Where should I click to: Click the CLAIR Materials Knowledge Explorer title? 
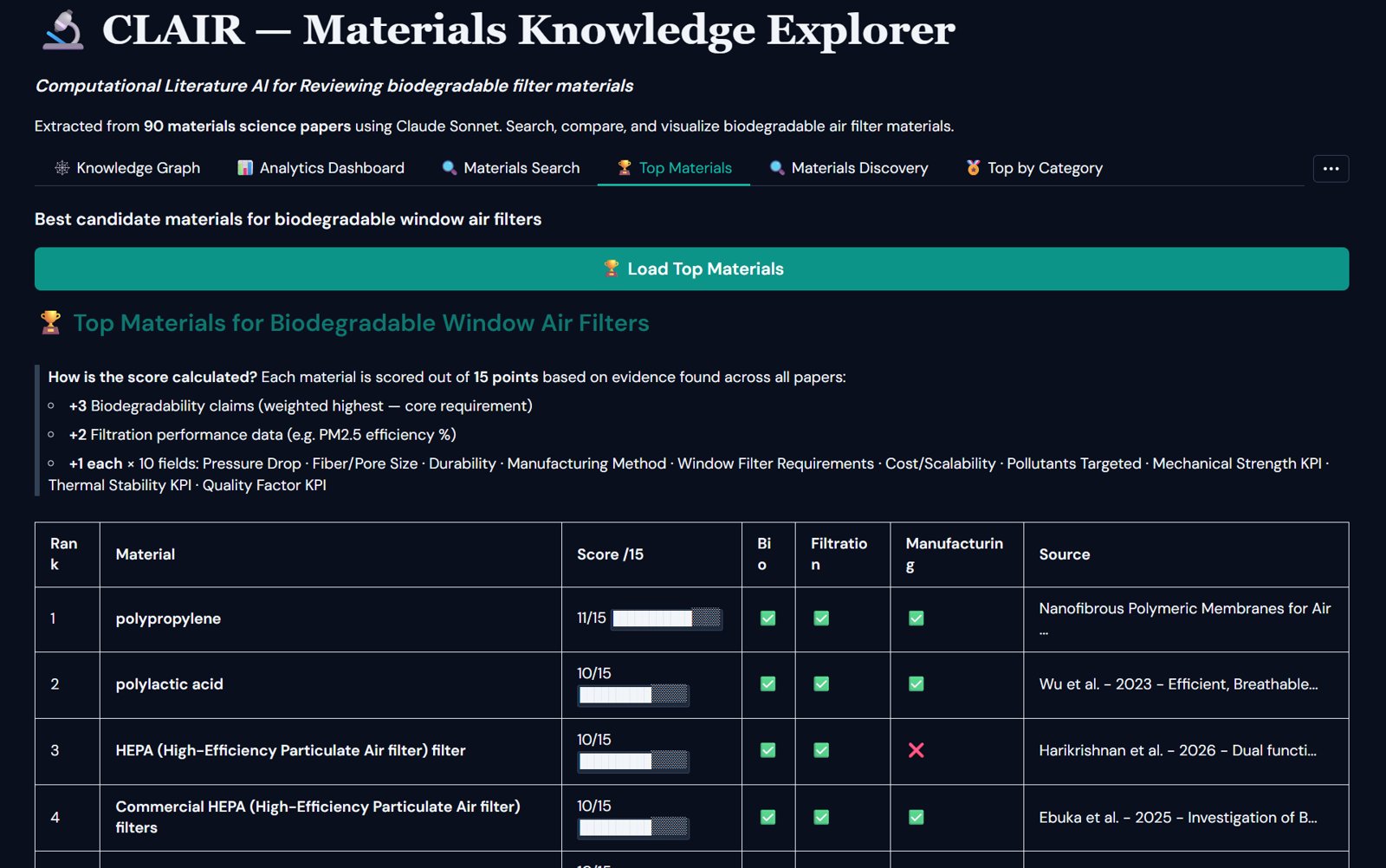528,30
